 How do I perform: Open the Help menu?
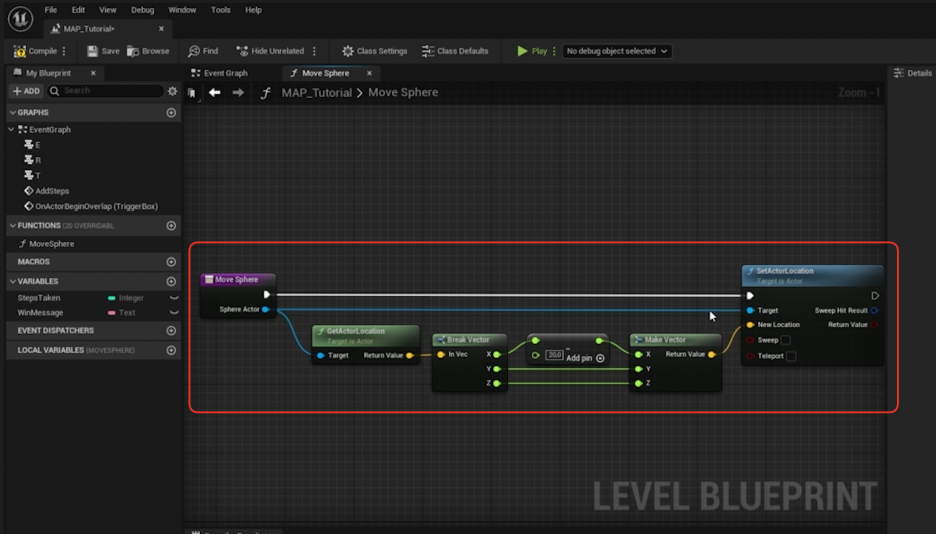[253, 10]
